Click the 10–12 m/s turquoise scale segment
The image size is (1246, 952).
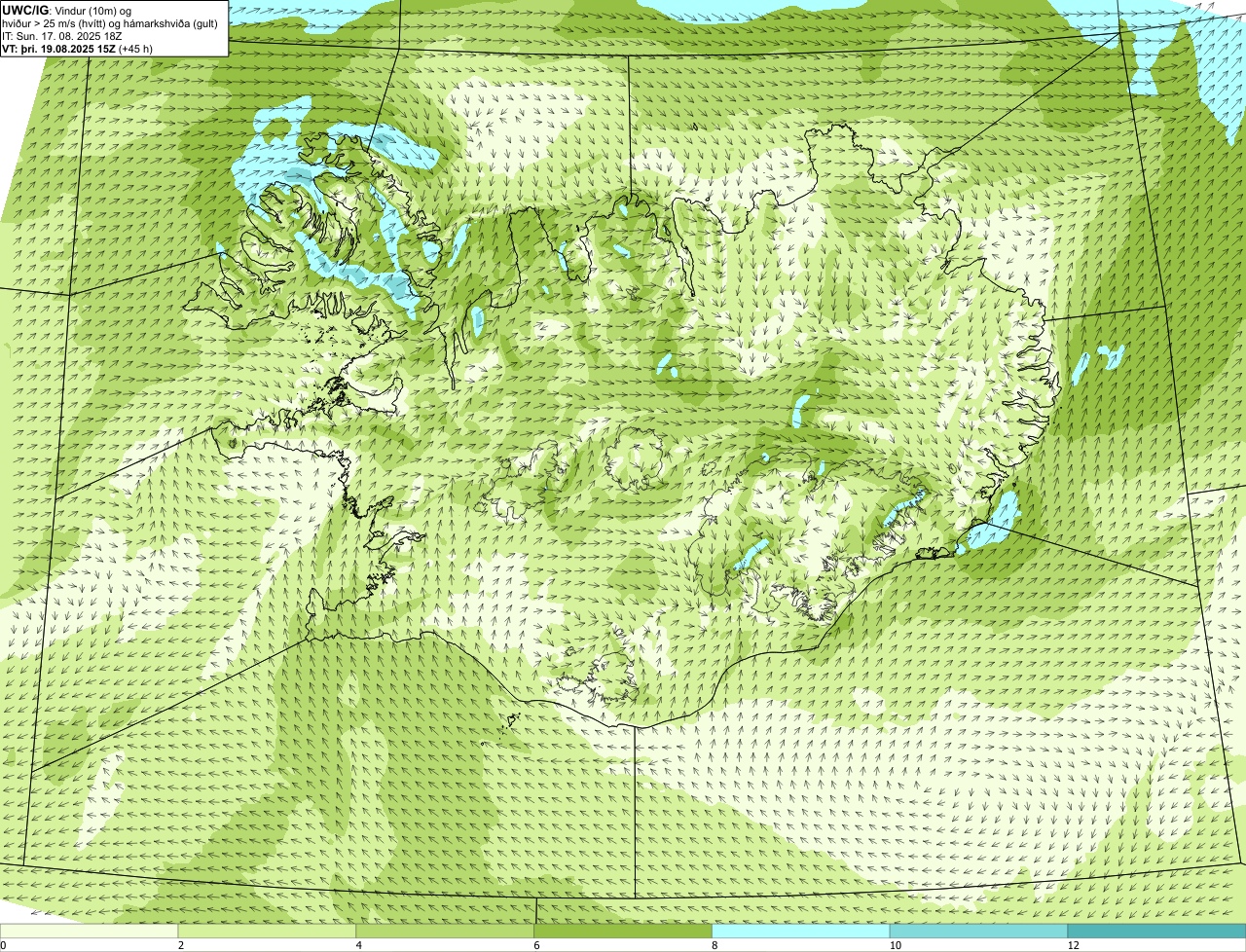(979, 932)
